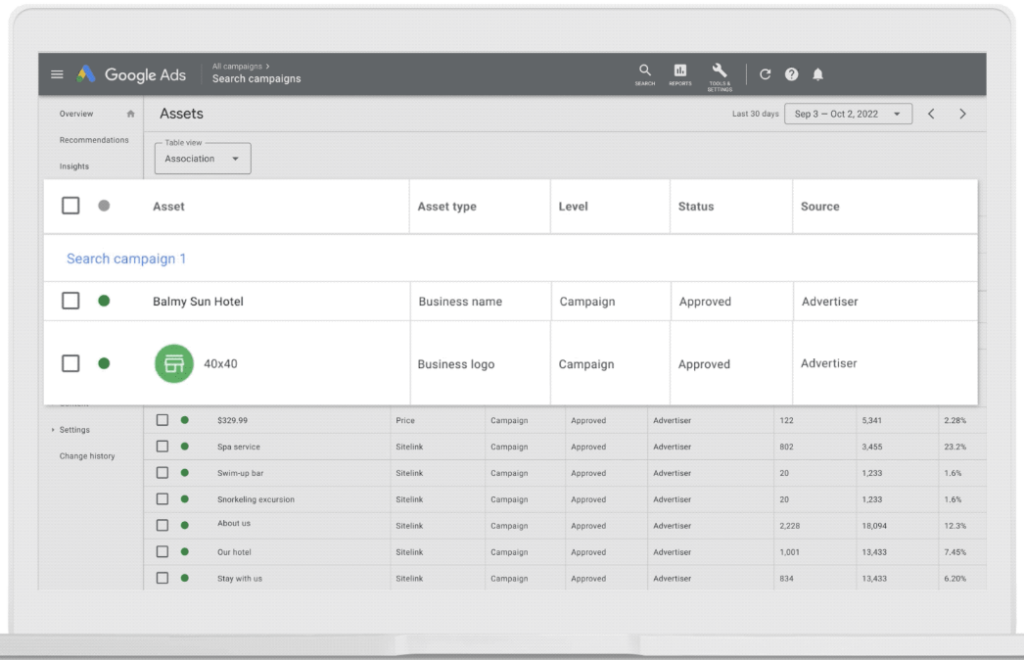Click the refresh icon
1024x660 pixels.
point(765,75)
